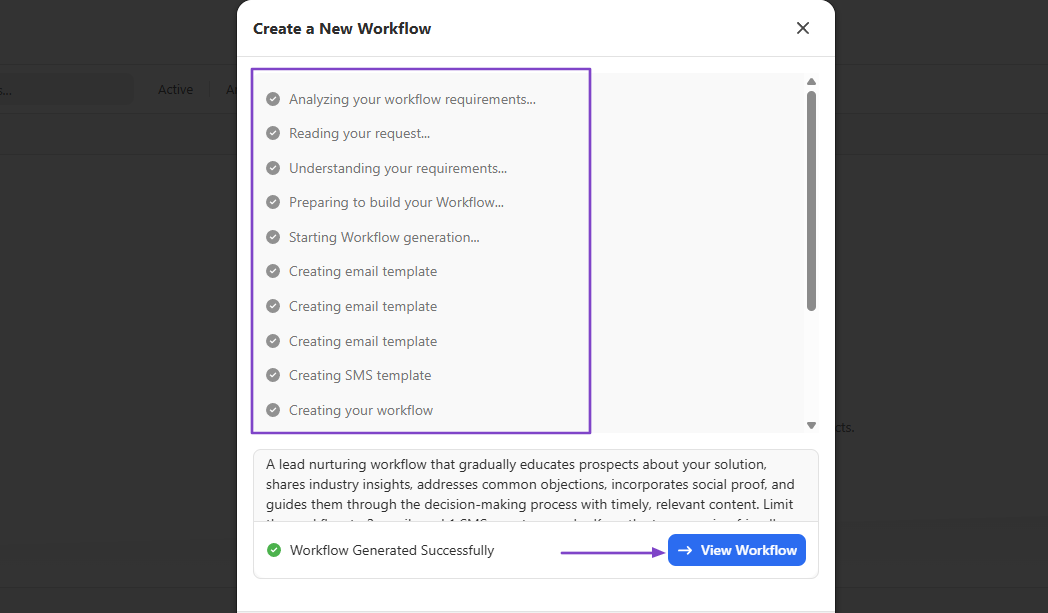
Task: Click the progress list scrollbar thumb
Action: [811, 201]
